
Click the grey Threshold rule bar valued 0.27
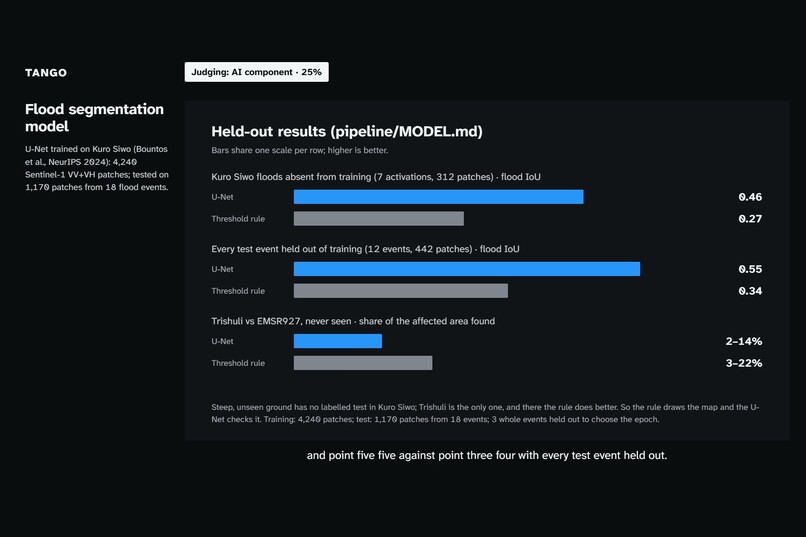coord(379,218)
